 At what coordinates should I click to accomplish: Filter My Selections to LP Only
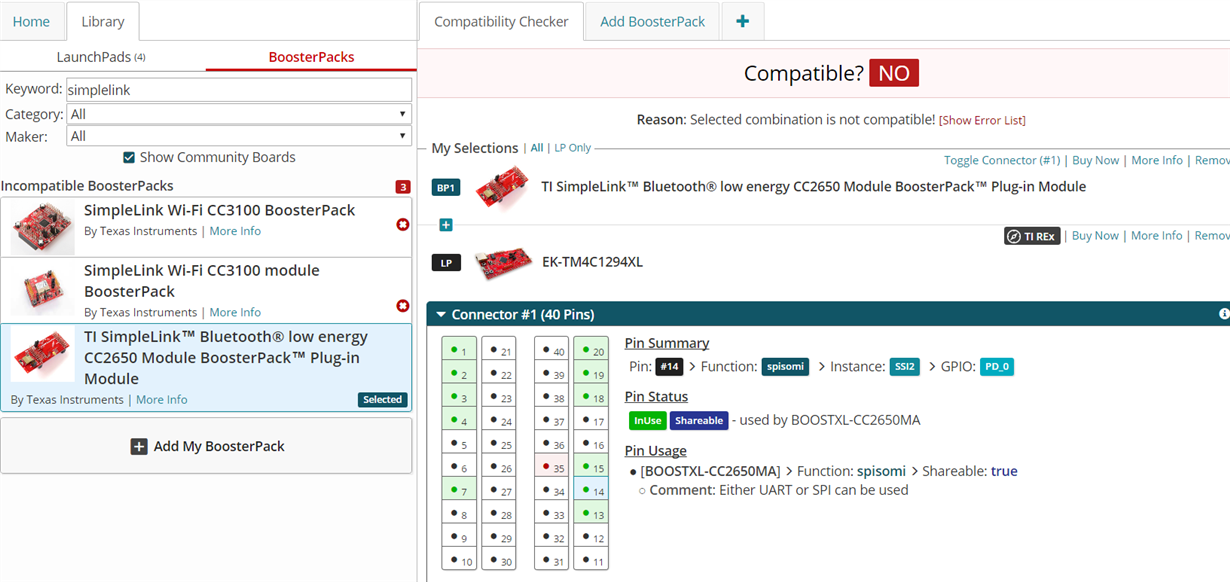pos(573,148)
